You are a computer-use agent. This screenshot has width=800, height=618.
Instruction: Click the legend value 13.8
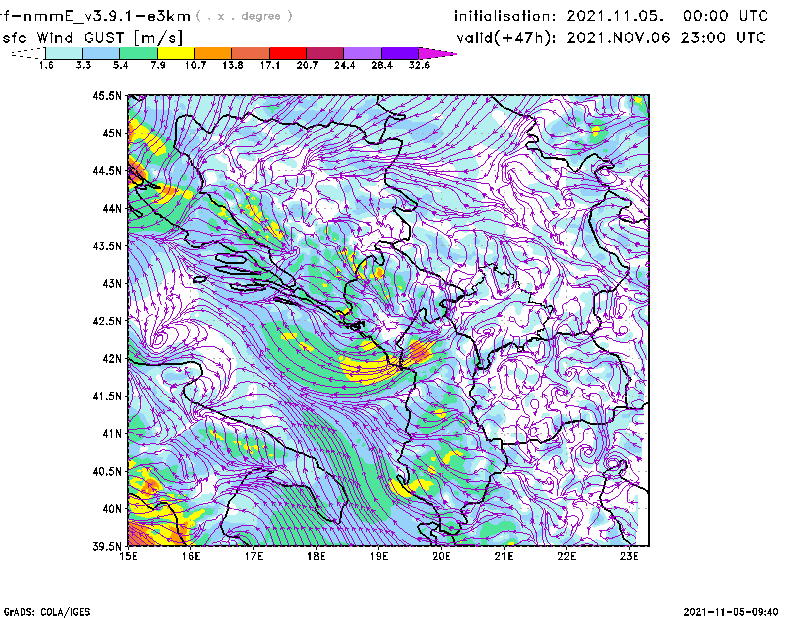click(233, 65)
